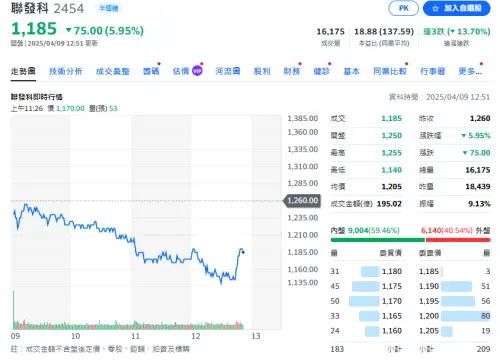Click the 18.88 (137.59) 本益比 figure
500x360 pixels.
(384, 32)
